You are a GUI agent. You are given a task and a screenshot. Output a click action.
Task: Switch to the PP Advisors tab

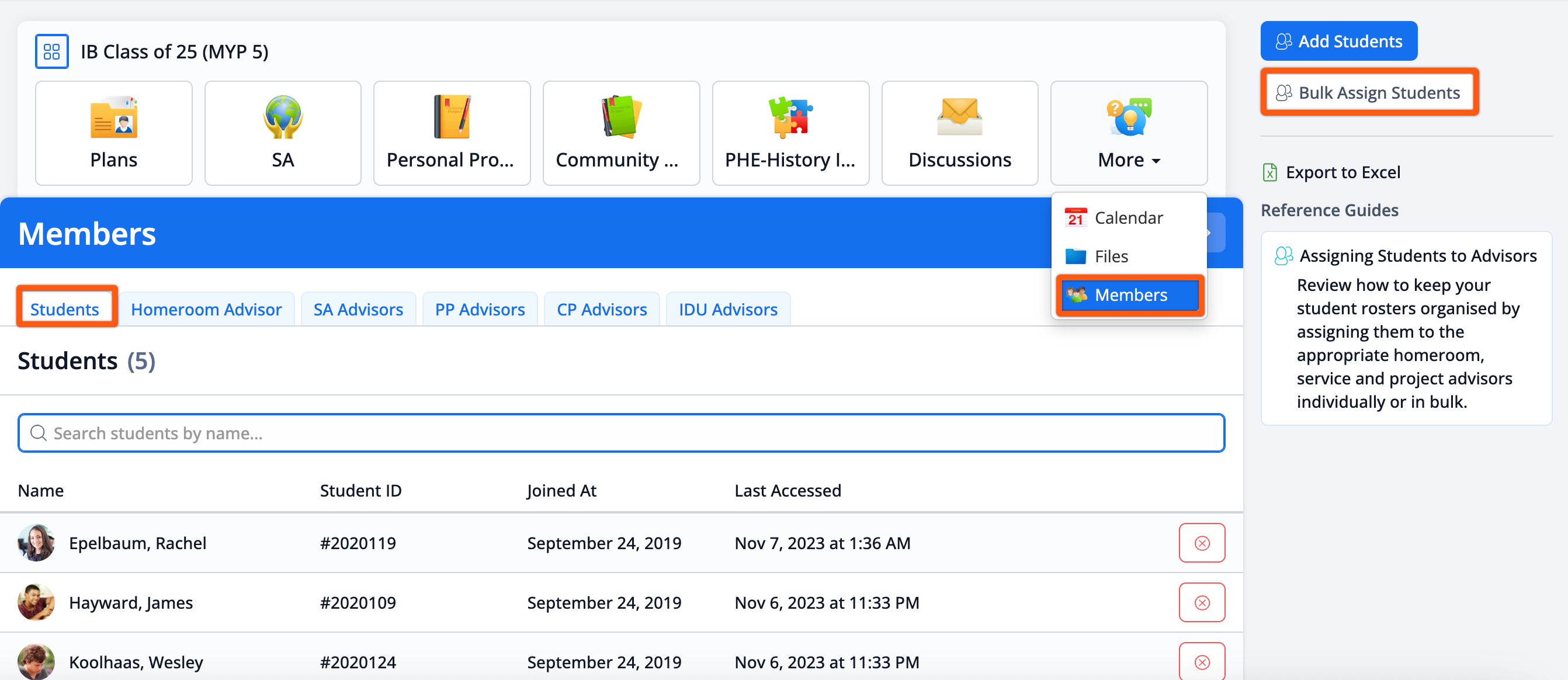click(x=480, y=309)
